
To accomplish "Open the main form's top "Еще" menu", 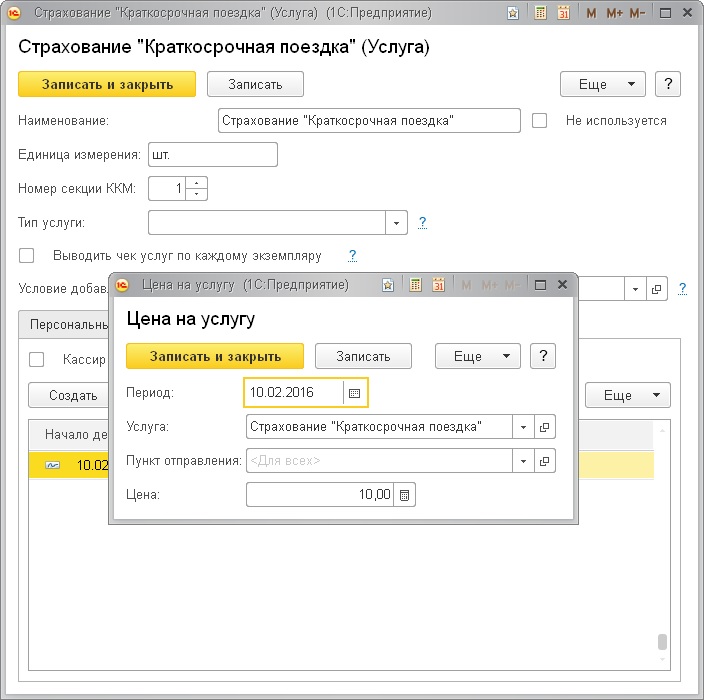I will pos(602,84).
